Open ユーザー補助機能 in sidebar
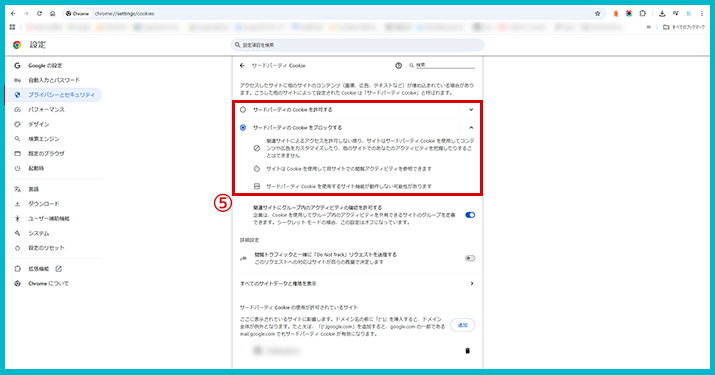 tap(49, 219)
